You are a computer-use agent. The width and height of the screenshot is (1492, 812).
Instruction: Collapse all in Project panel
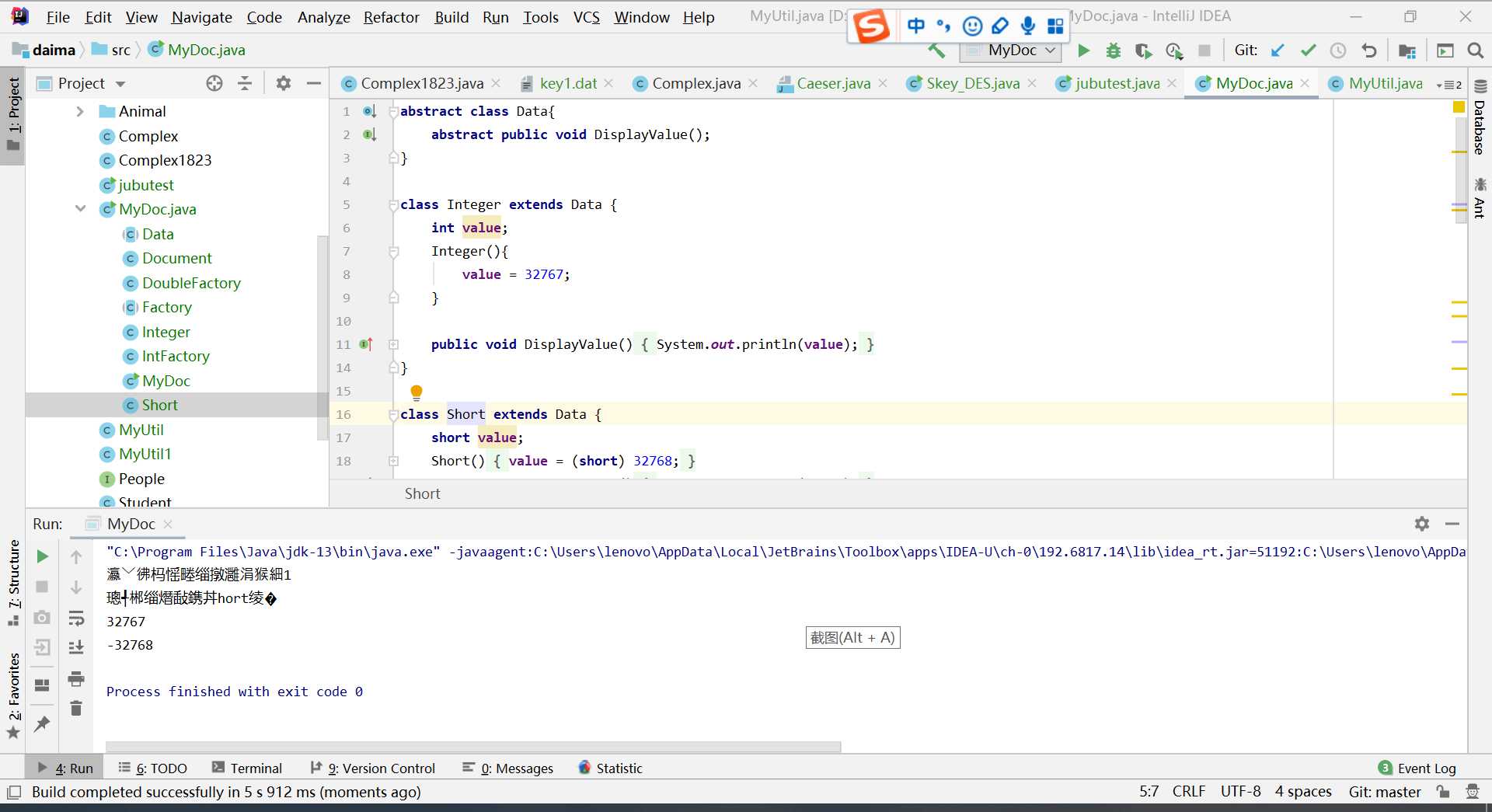[245, 83]
